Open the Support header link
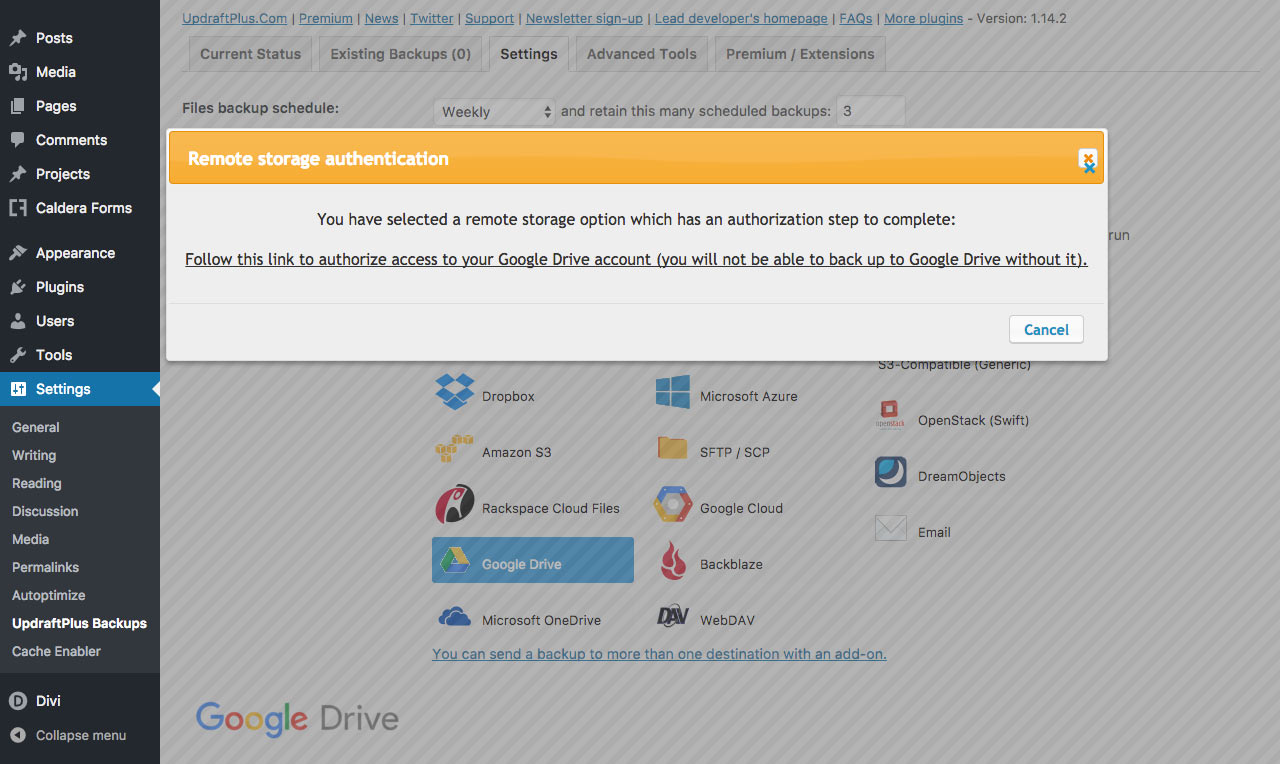 tap(490, 18)
